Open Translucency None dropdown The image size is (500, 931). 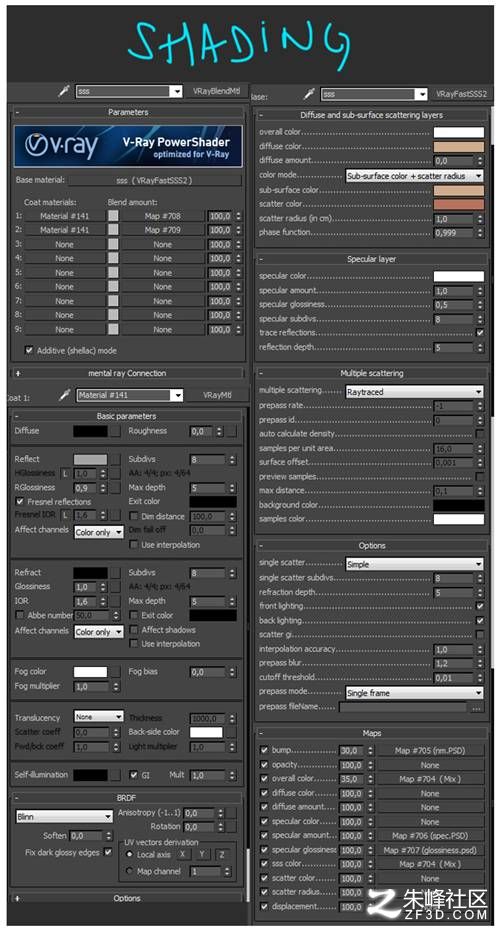pos(99,717)
